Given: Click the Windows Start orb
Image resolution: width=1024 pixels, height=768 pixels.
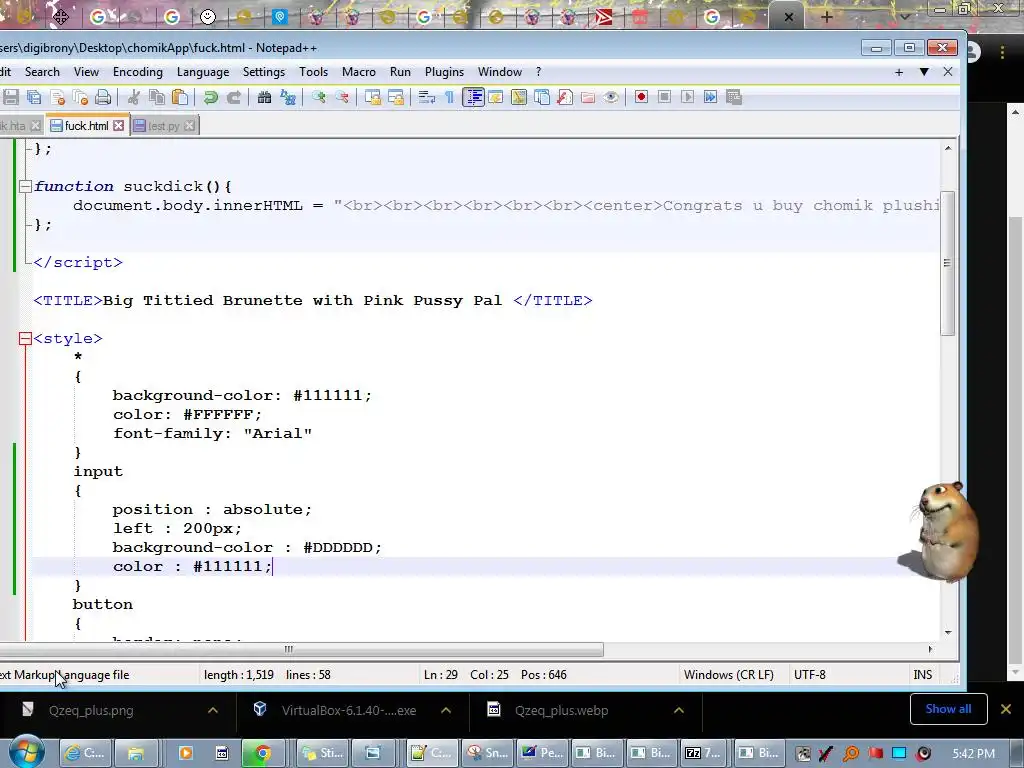Looking at the screenshot, I should 27,752.
